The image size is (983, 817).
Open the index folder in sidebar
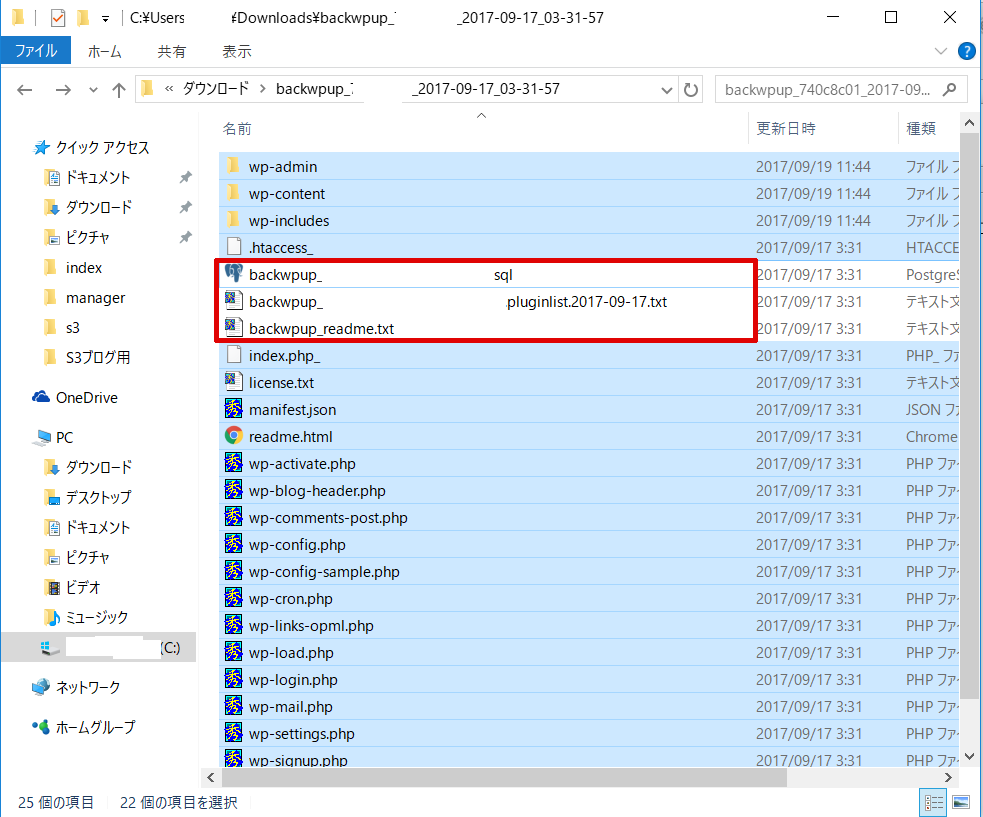point(83,268)
